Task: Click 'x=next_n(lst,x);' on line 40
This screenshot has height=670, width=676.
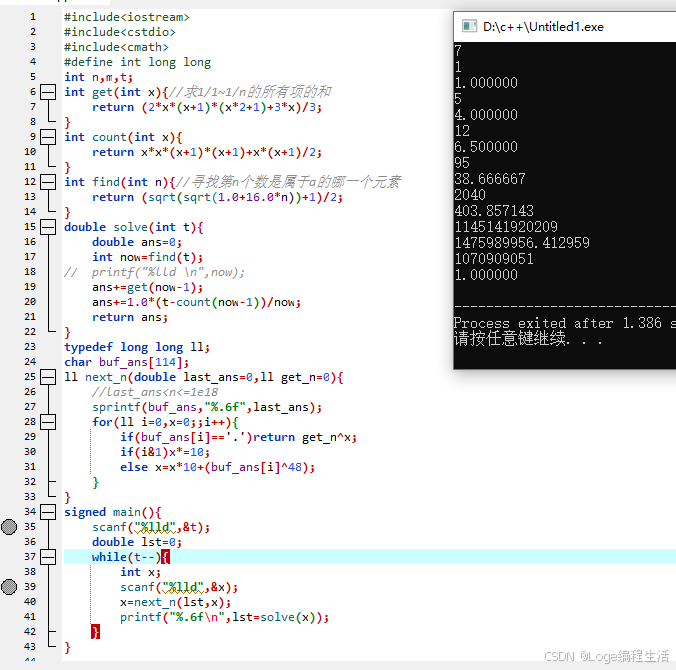Action: [x=175, y=602]
